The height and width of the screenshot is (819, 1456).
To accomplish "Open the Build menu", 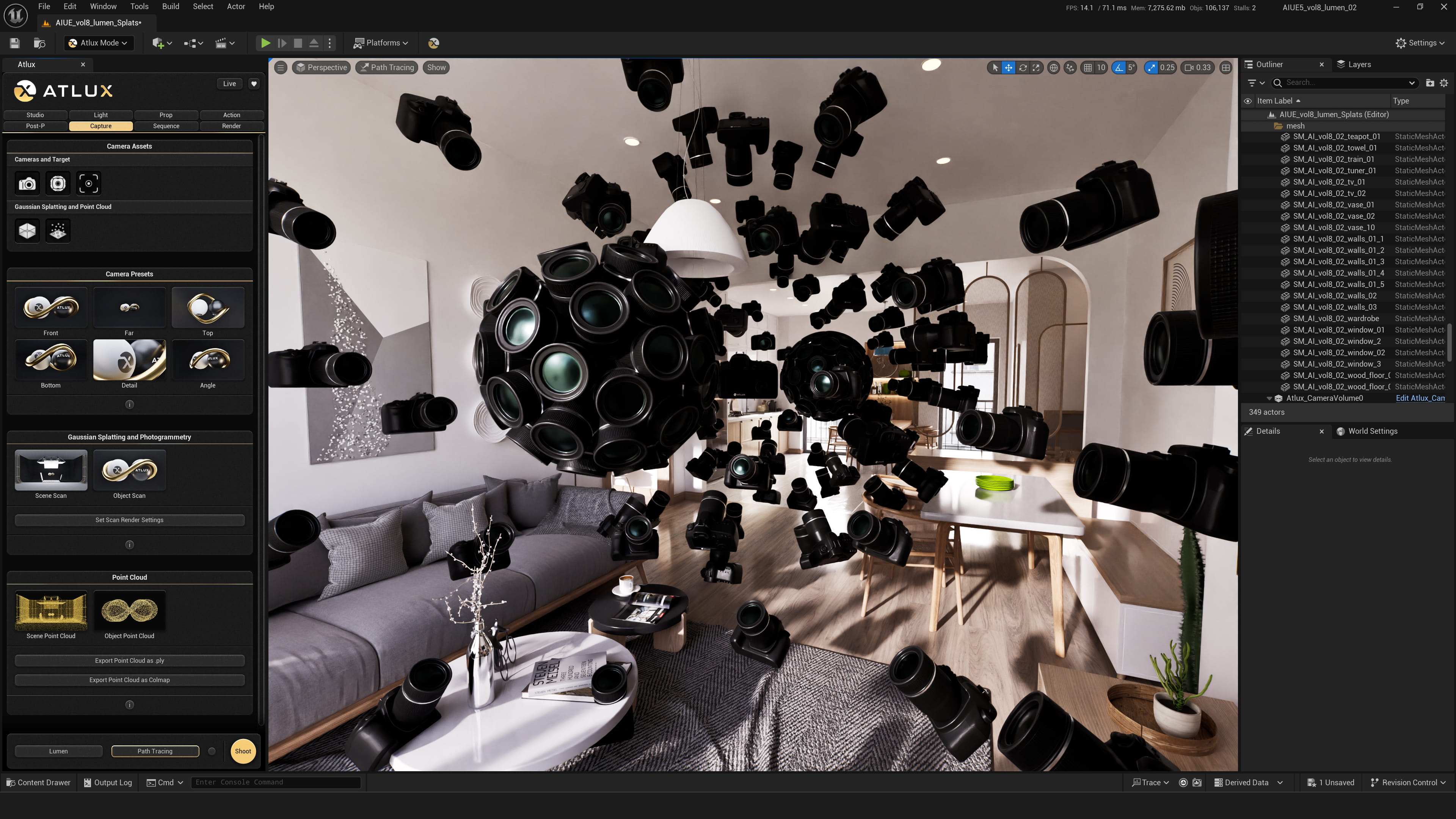I will (x=170, y=6).
